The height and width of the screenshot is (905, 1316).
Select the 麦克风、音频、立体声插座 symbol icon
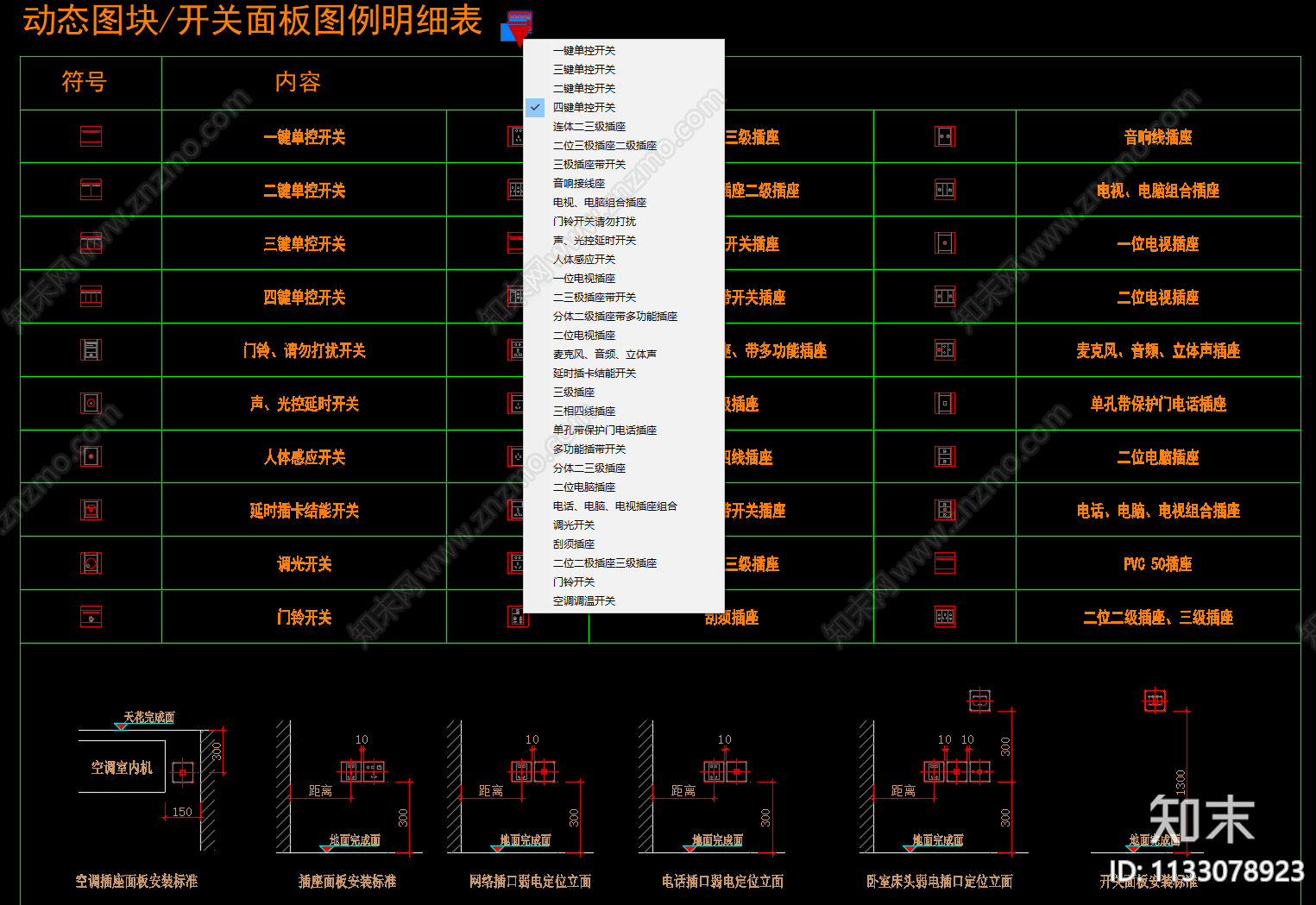coord(945,349)
